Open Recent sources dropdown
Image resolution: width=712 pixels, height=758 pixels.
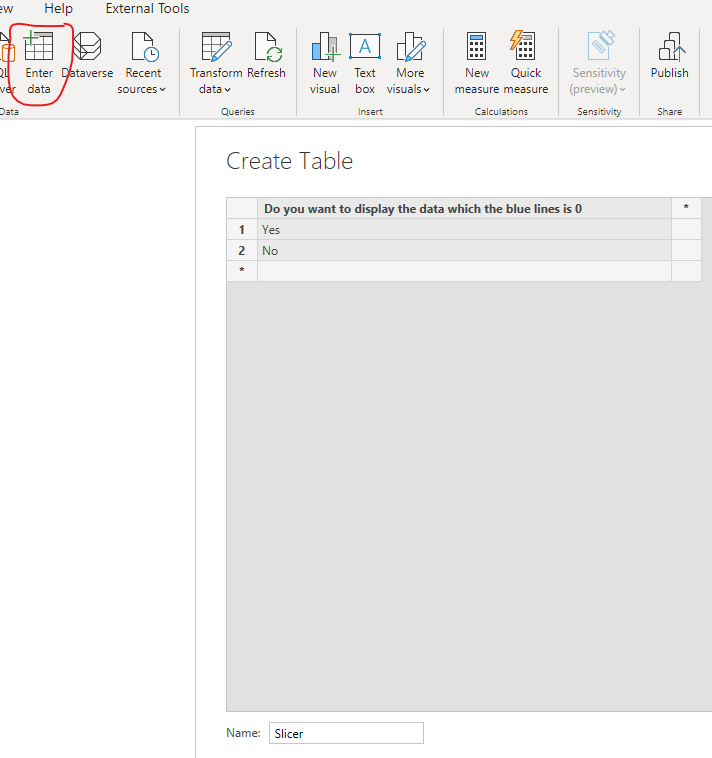pos(142,63)
